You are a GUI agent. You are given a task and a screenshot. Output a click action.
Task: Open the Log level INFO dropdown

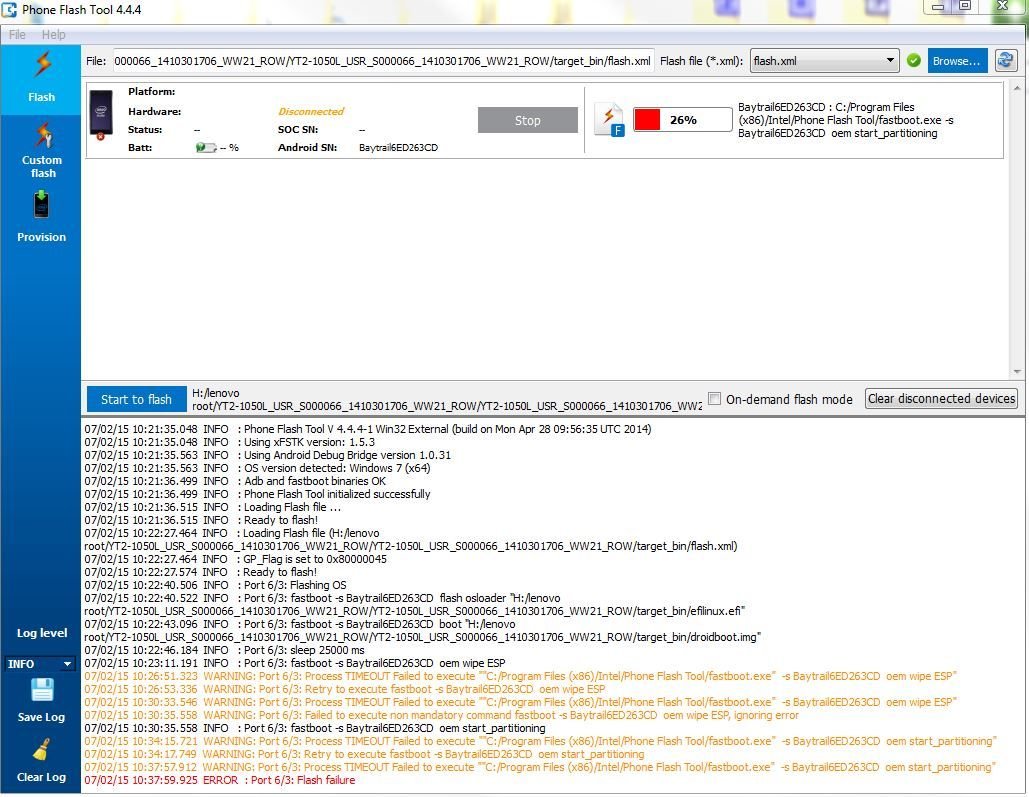tap(39, 664)
